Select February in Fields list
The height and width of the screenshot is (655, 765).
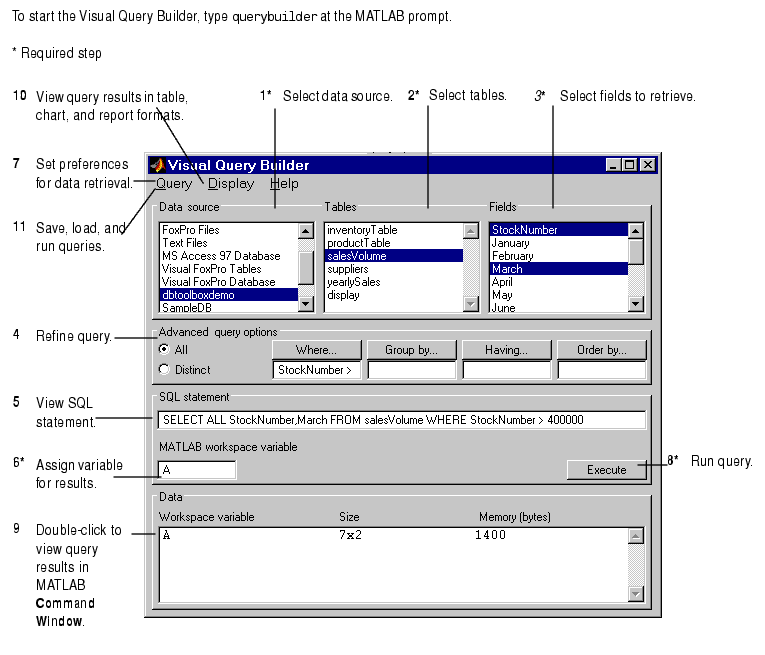(559, 256)
